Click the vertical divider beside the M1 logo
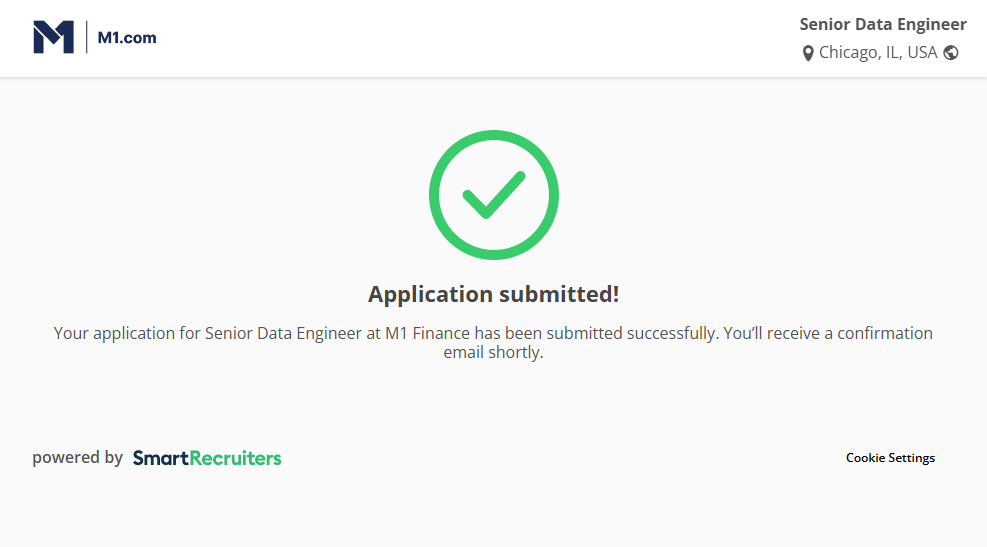Viewport: 987px width, 547px height. point(87,38)
